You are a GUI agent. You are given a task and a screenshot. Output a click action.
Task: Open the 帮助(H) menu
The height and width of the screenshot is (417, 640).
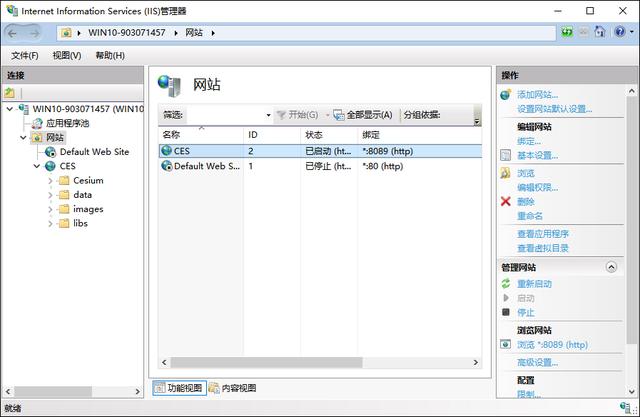[110, 55]
